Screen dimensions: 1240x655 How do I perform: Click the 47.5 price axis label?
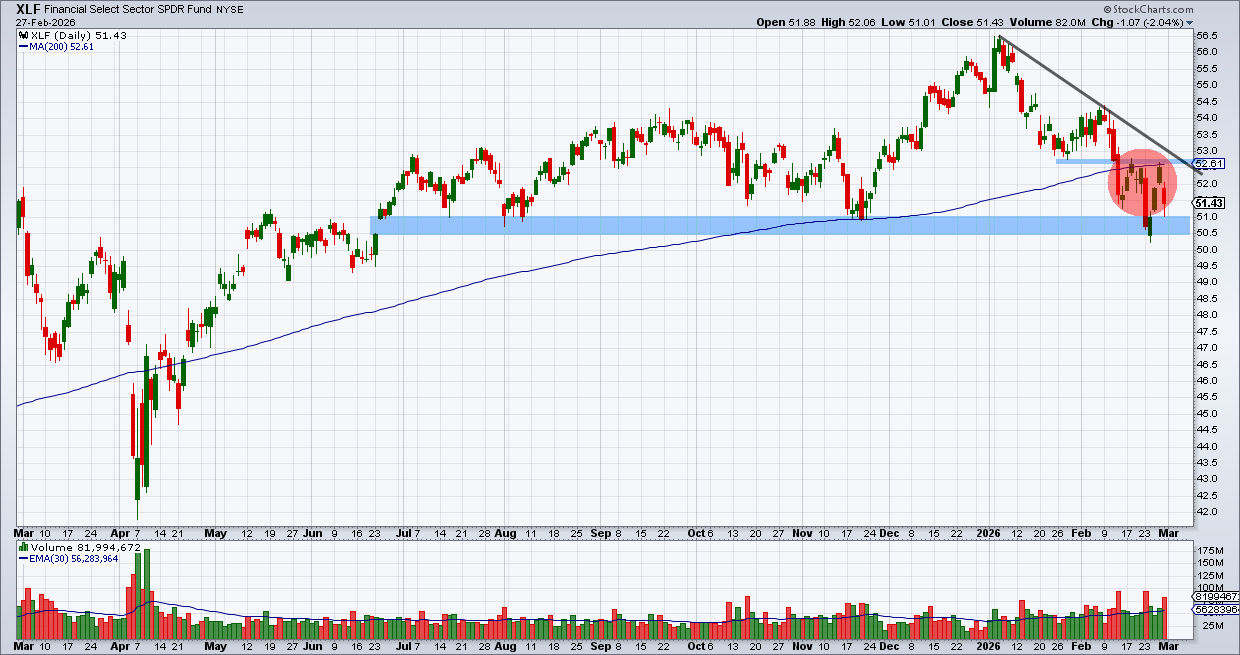coord(1206,331)
